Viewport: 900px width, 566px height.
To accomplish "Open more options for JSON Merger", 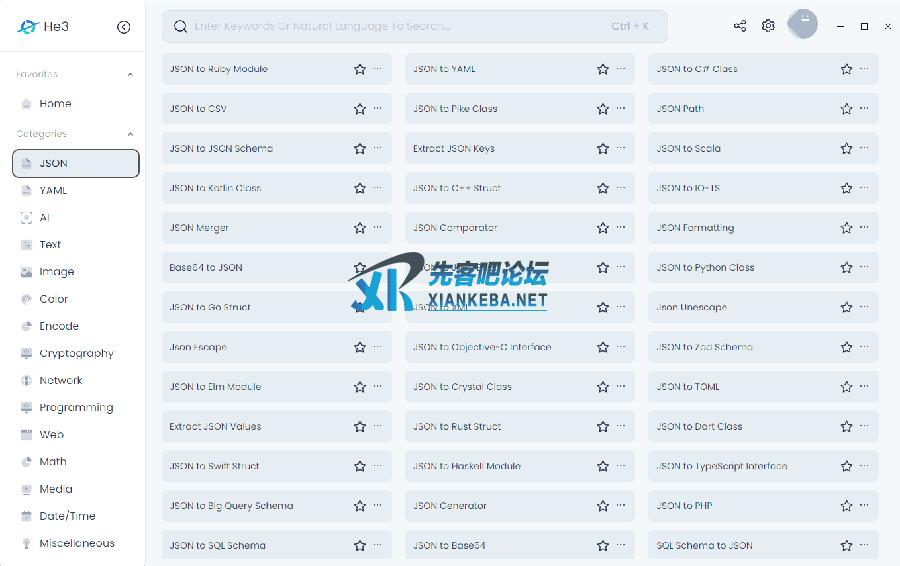I will click(x=378, y=228).
